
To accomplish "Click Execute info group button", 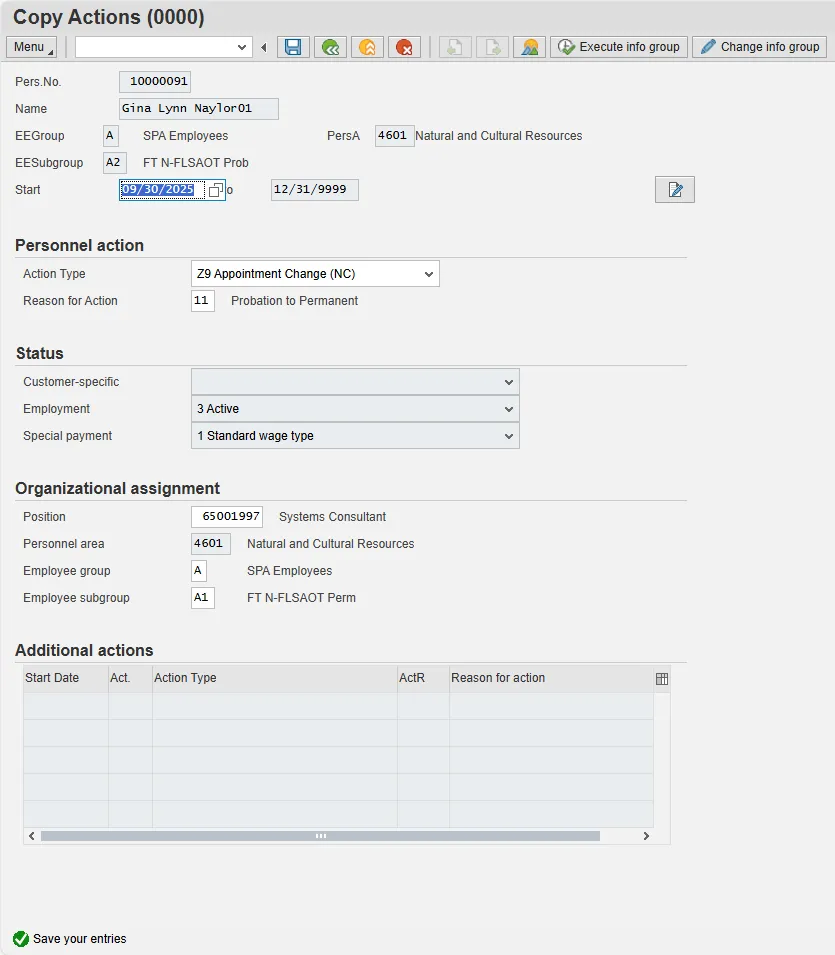I will 619,47.
